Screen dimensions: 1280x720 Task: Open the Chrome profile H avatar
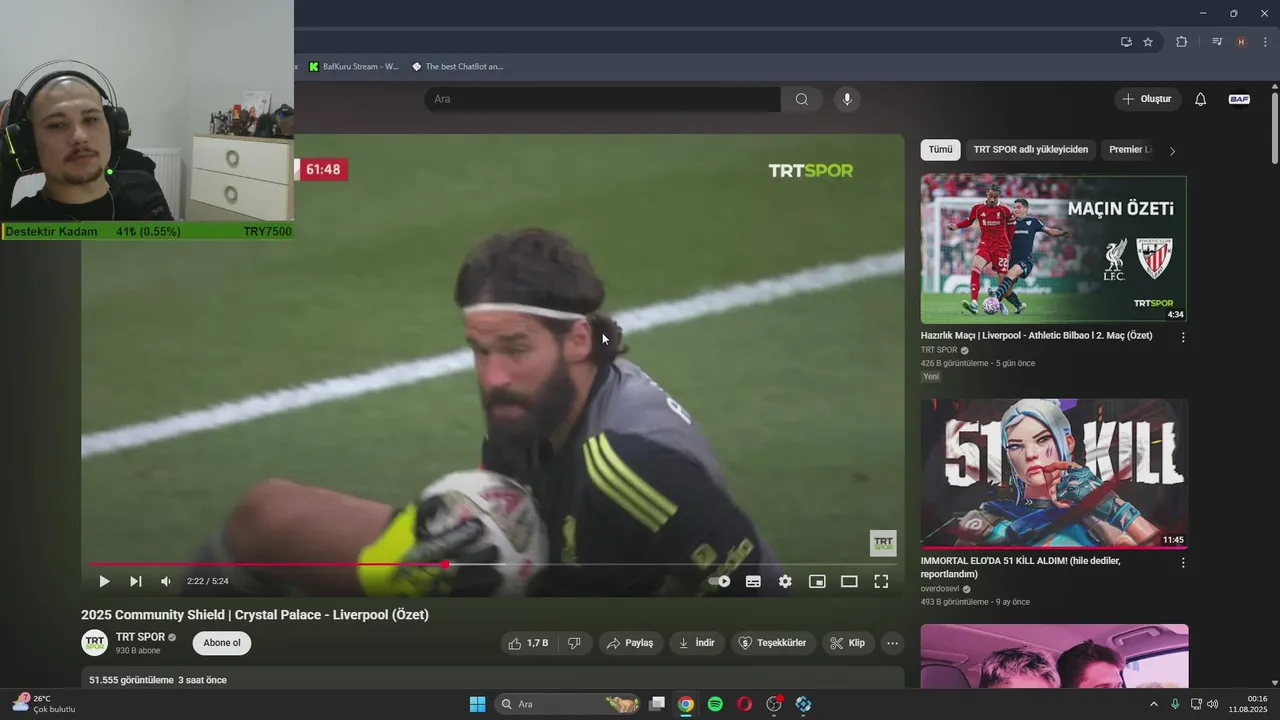pos(1241,42)
